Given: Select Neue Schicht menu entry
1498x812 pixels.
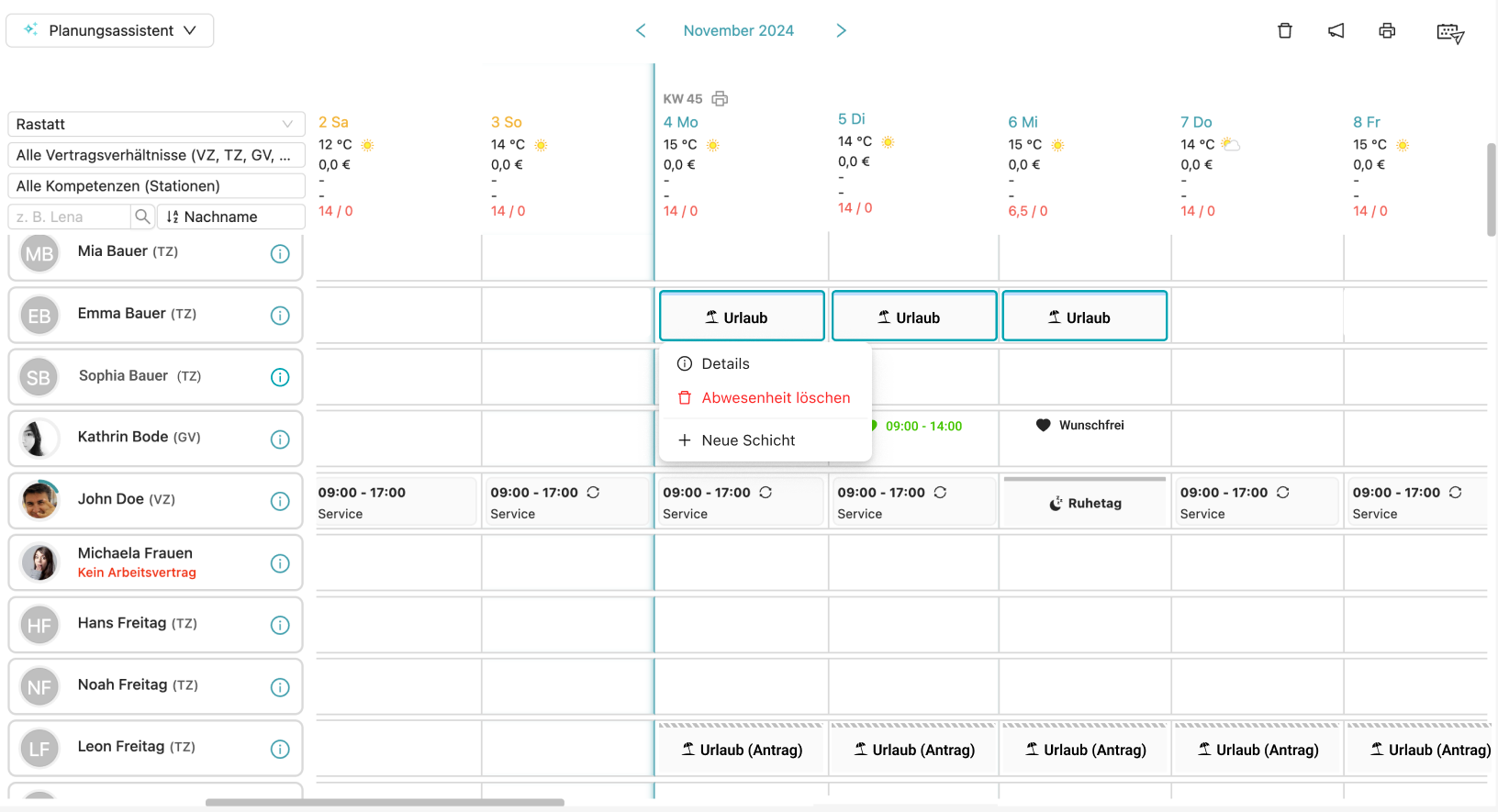Looking at the screenshot, I should 747,440.
